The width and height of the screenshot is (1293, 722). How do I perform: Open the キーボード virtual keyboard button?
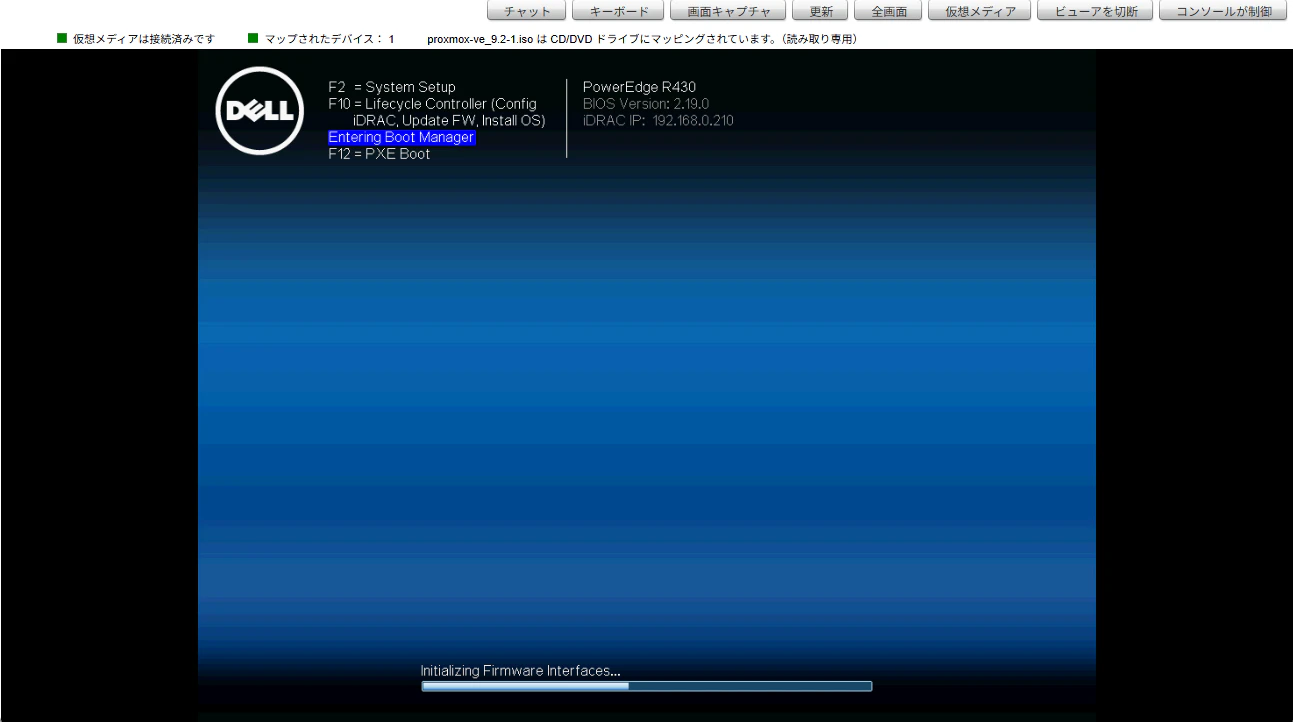click(x=617, y=12)
